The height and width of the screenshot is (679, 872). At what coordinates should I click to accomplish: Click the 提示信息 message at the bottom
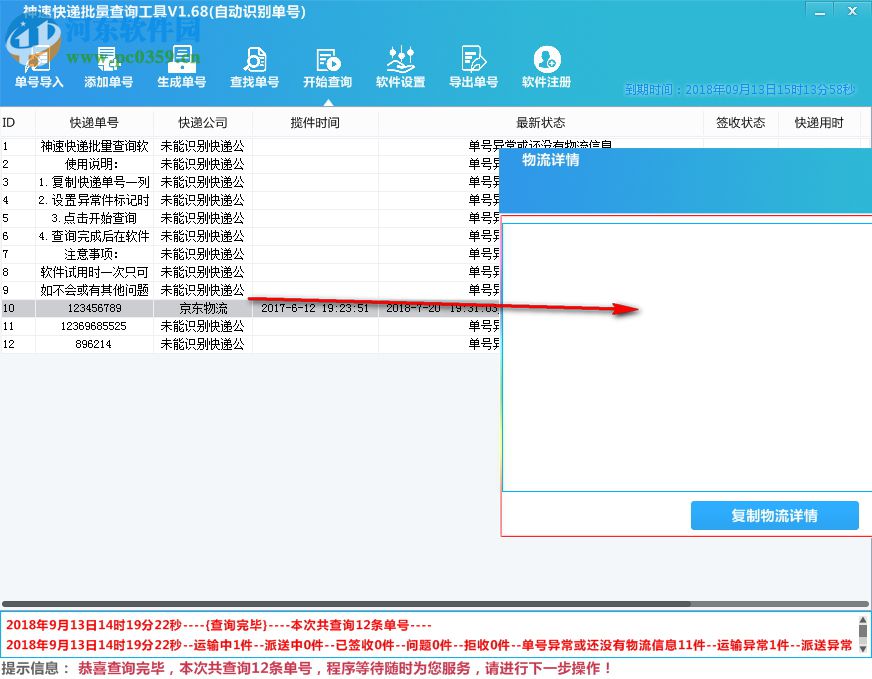(300, 666)
